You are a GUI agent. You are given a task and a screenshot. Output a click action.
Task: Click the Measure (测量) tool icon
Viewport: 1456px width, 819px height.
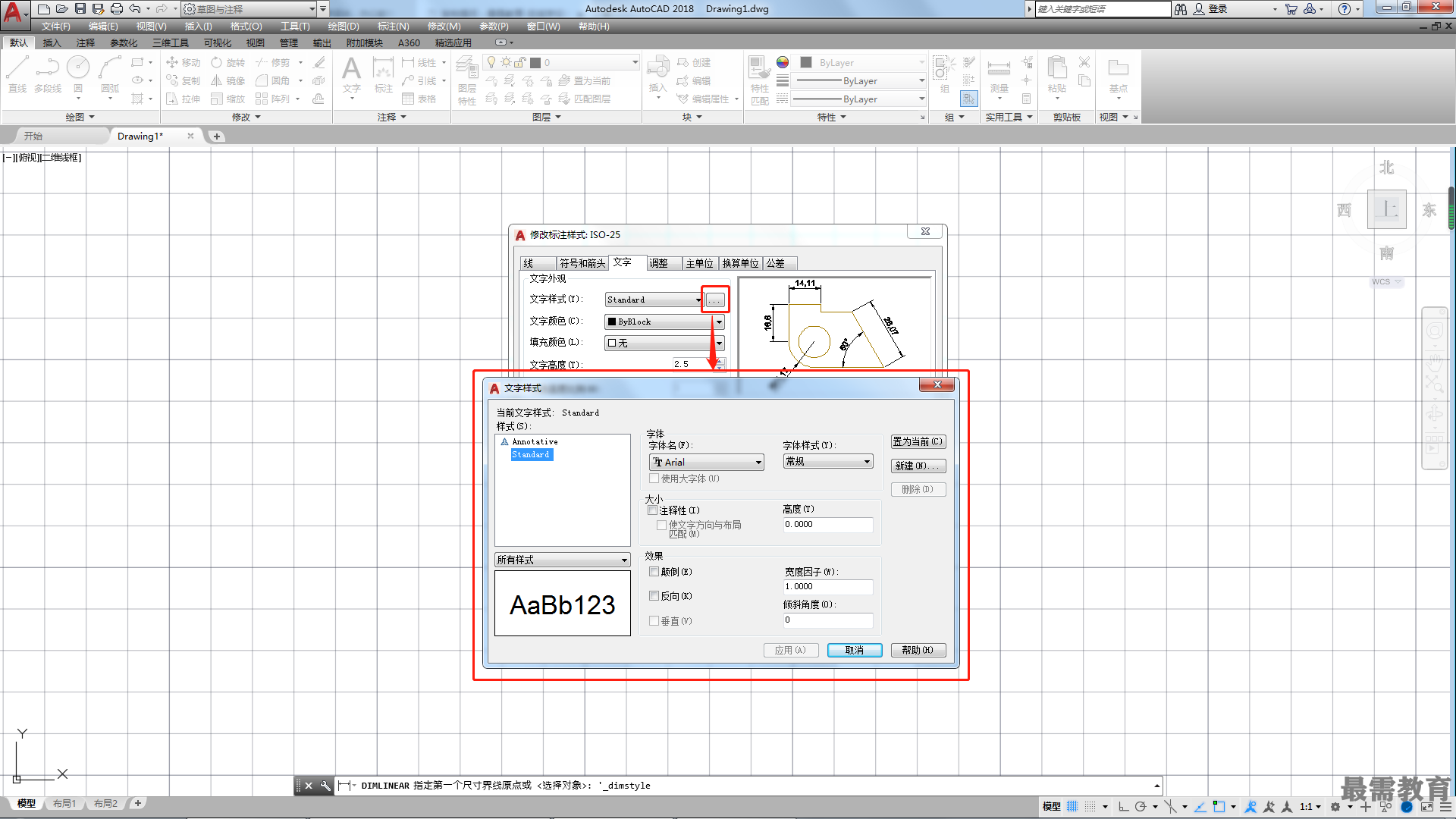(999, 74)
